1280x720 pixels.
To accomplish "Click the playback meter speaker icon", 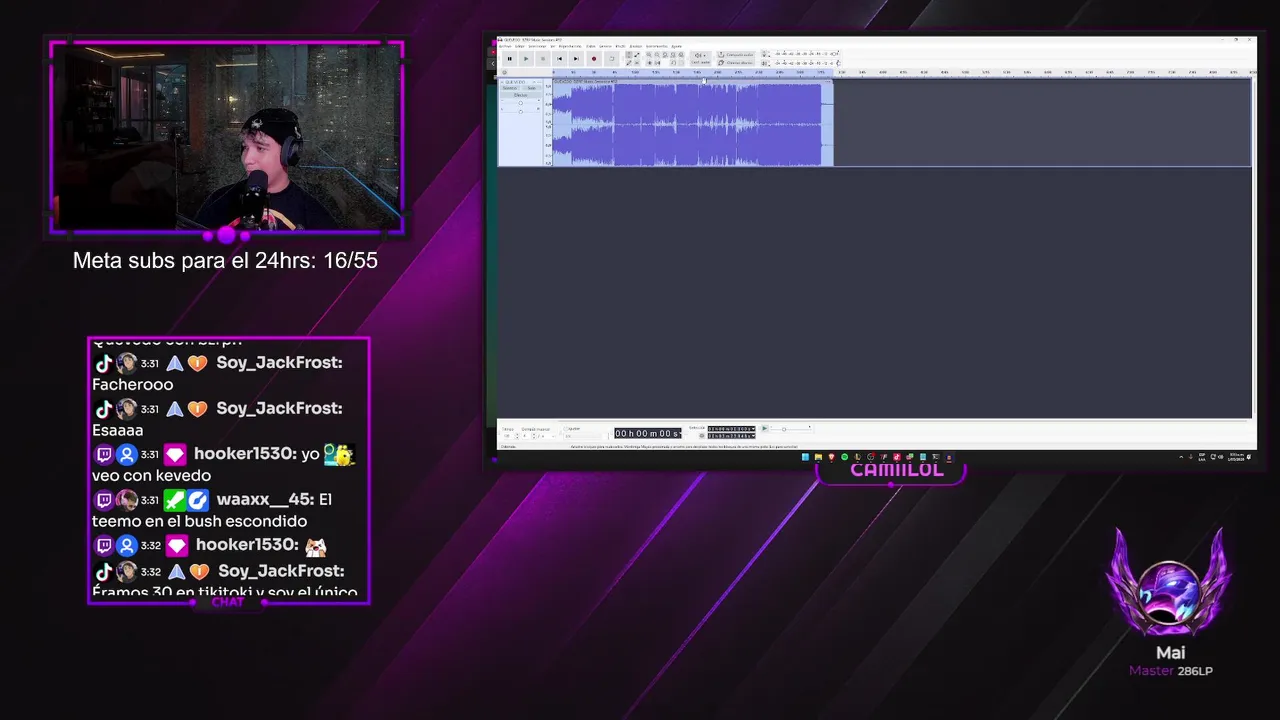I will pyautogui.click(x=765, y=63).
